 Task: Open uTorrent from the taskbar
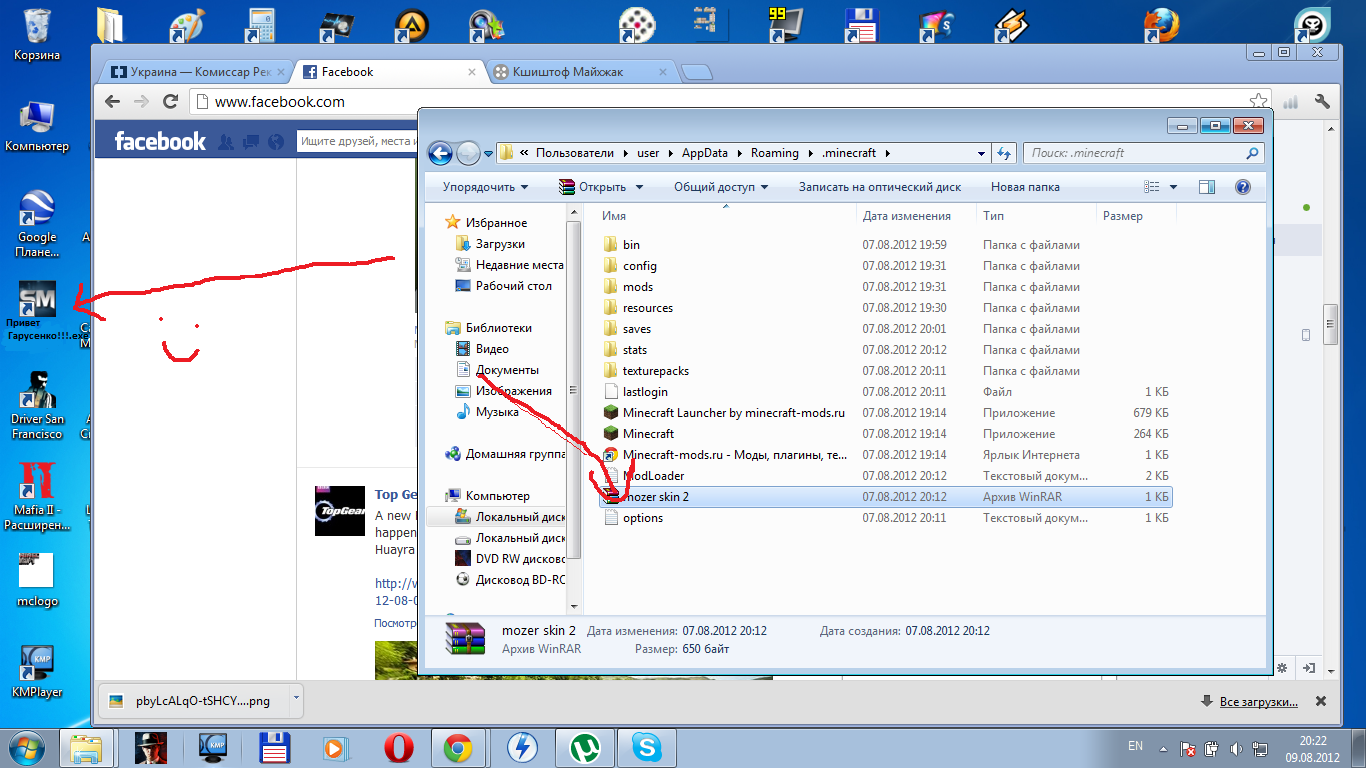coord(583,747)
